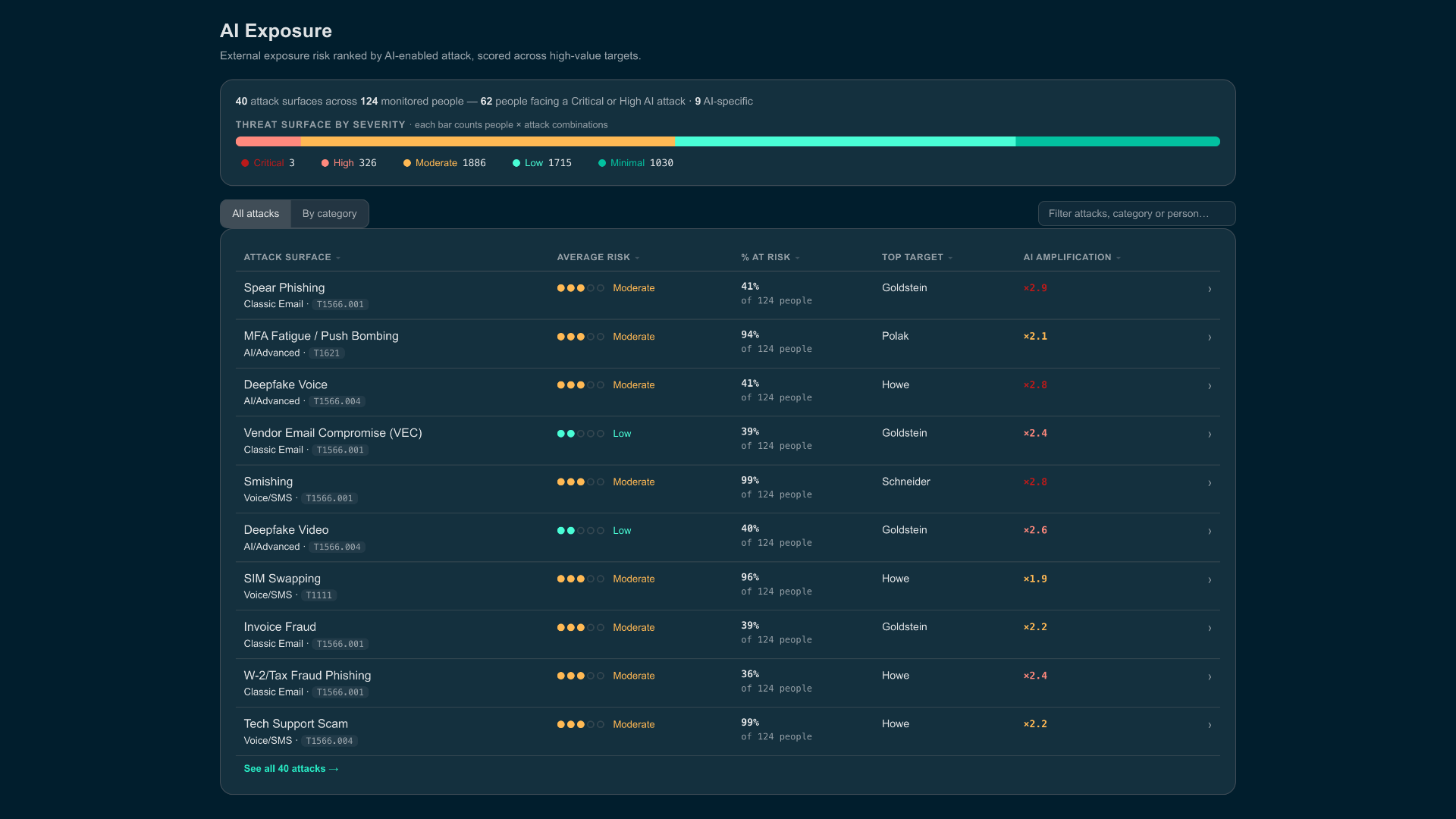Click the Deepfake Video risk dots indicator

click(580, 531)
